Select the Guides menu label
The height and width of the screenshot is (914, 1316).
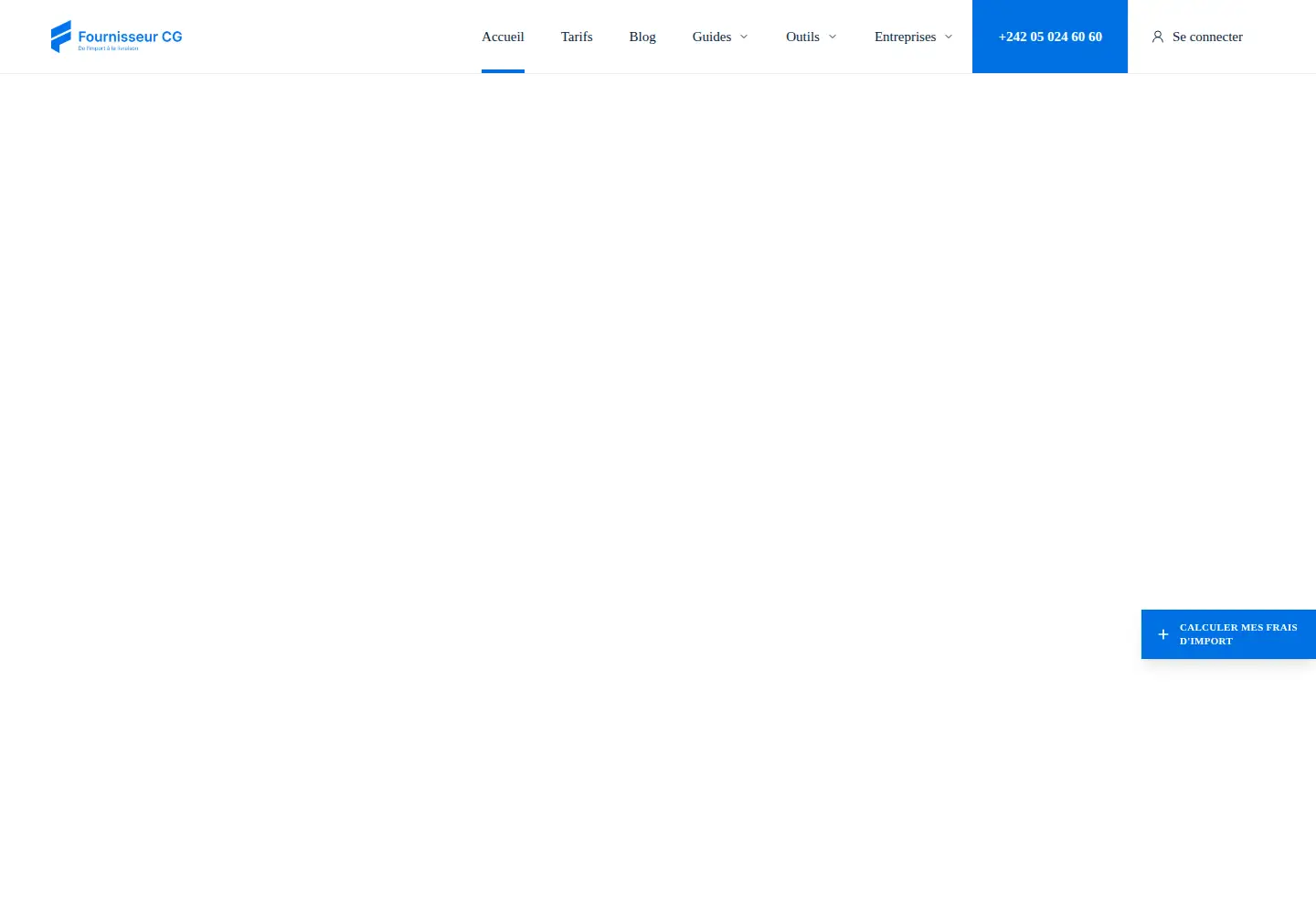712,37
